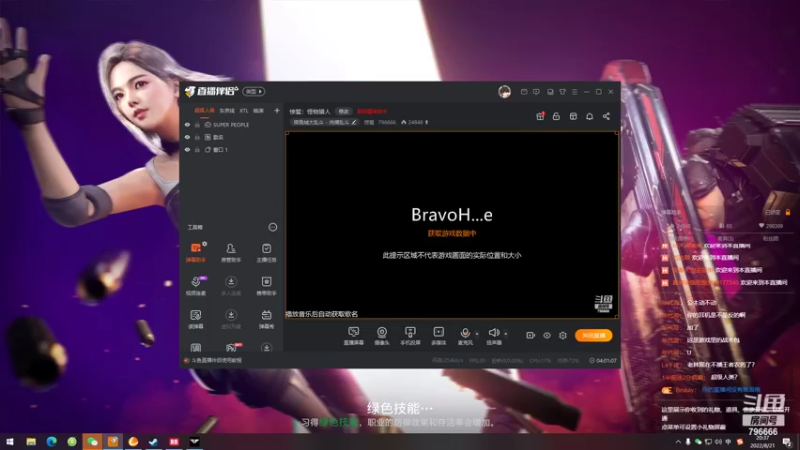
Task: Switch to the first red scene tab
Action: pyautogui.click(x=204, y=110)
